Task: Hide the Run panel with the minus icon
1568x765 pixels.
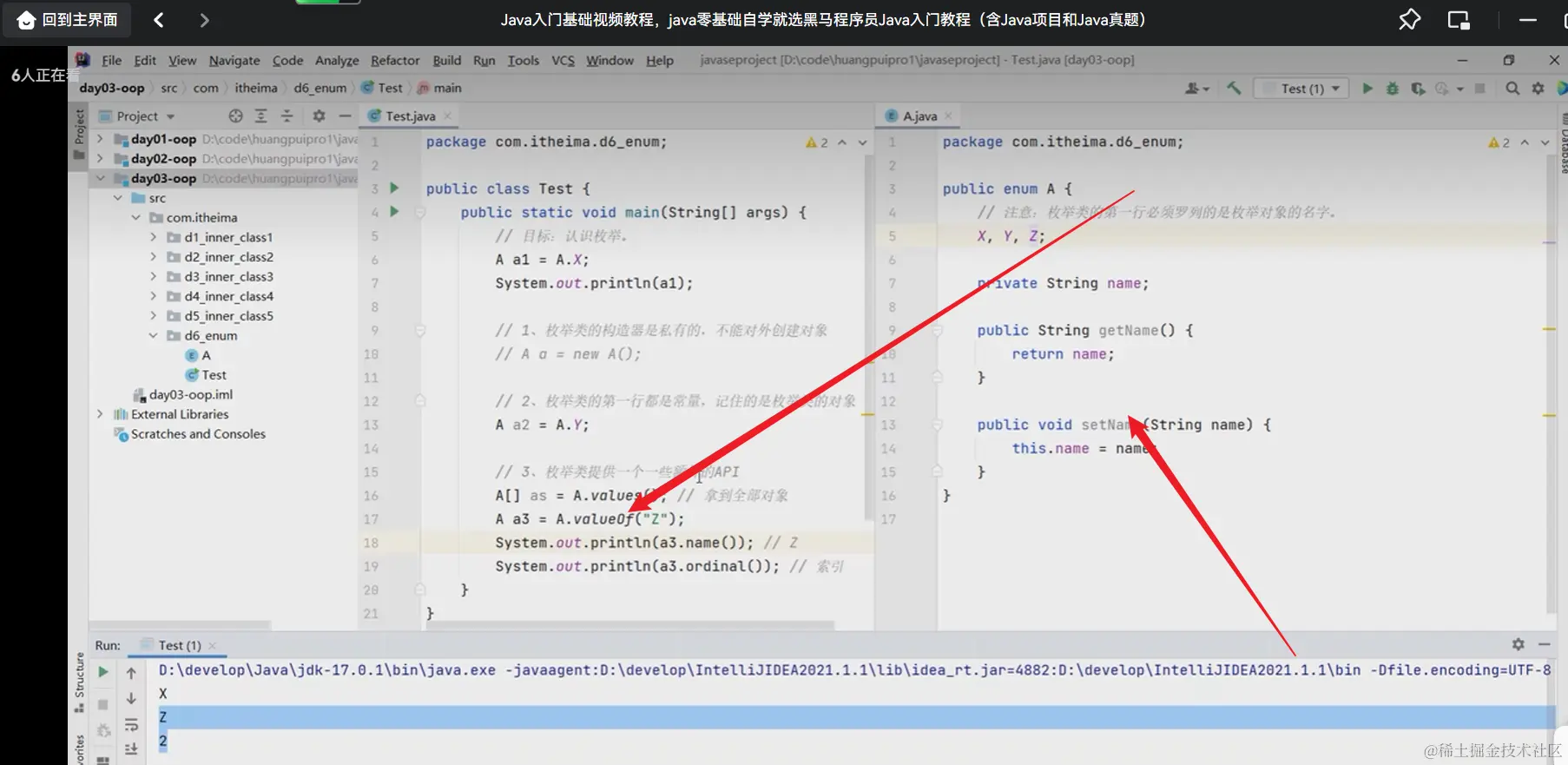Action: pos(1544,644)
